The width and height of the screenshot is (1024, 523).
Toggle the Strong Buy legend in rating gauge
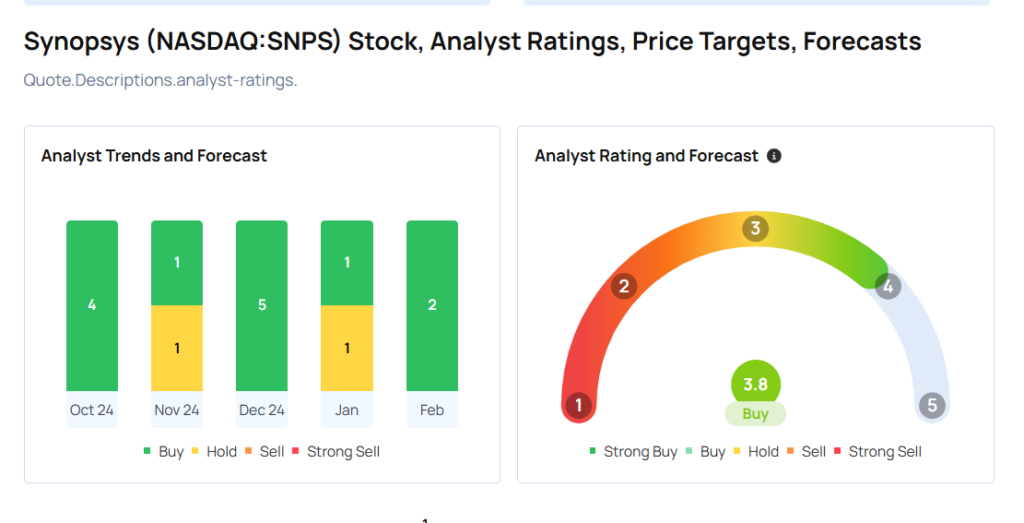tap(633, 451)
